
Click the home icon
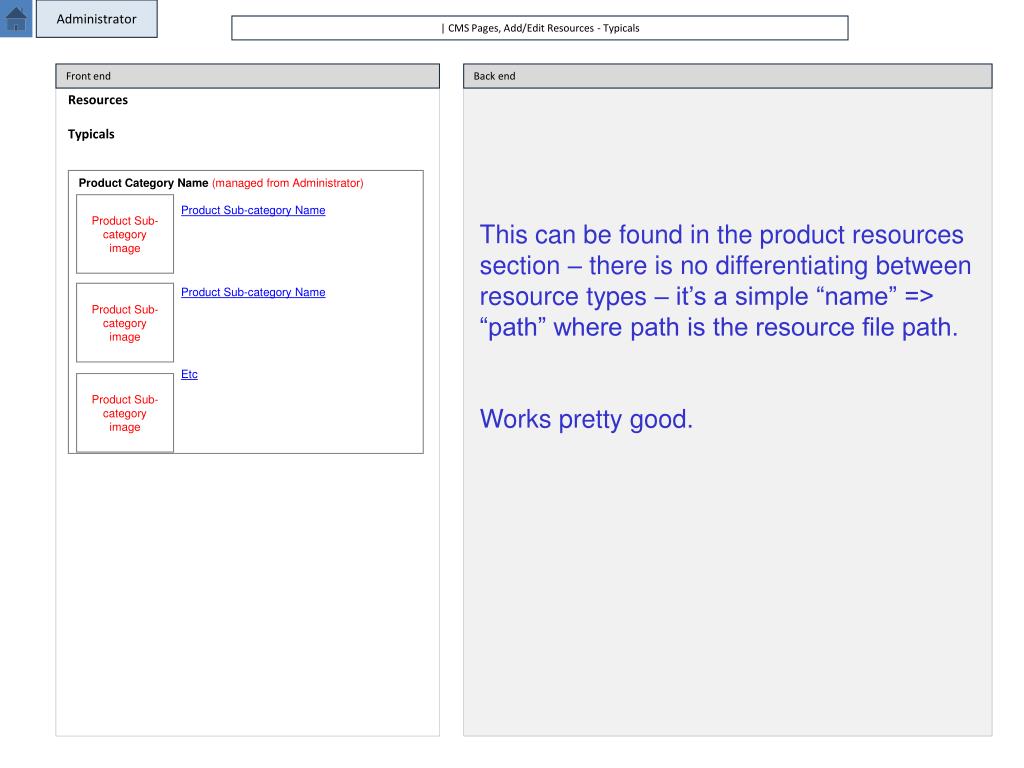coord(16,18)
